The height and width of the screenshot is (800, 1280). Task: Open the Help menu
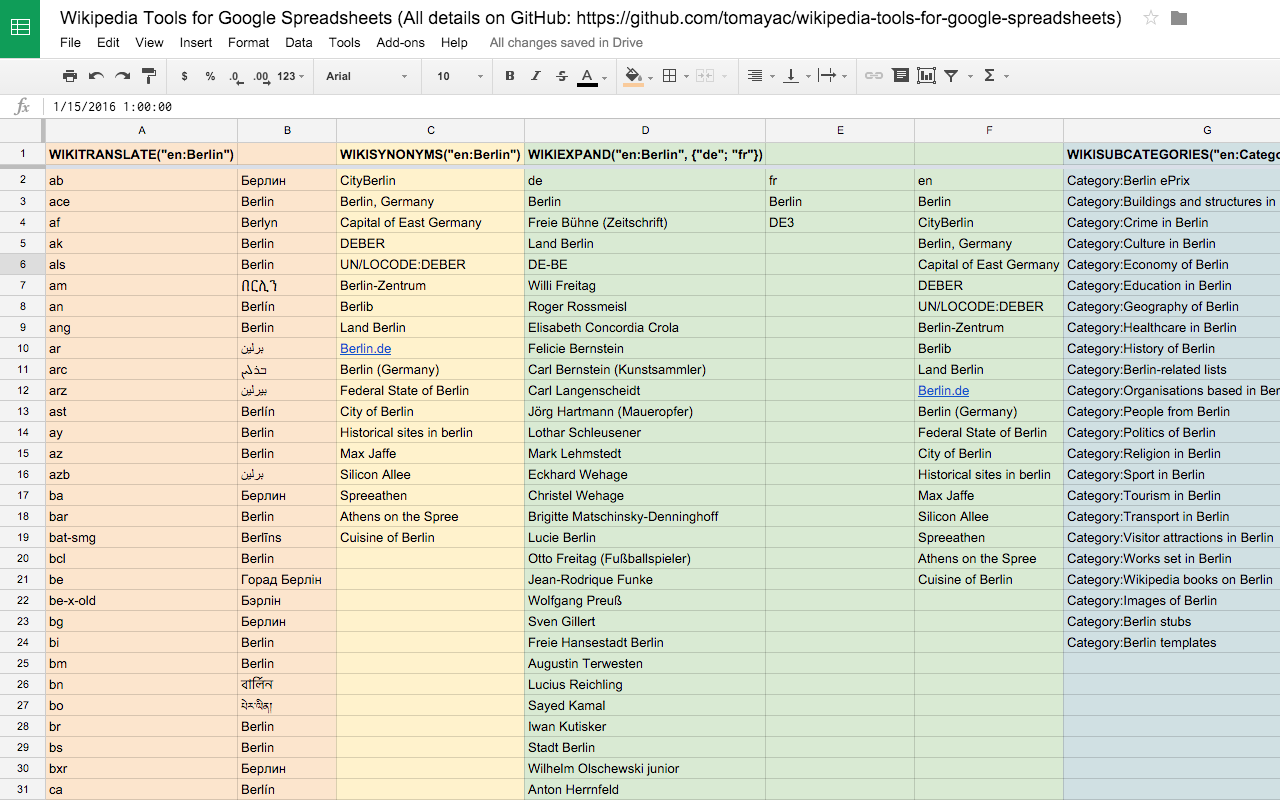click(454, 43)
